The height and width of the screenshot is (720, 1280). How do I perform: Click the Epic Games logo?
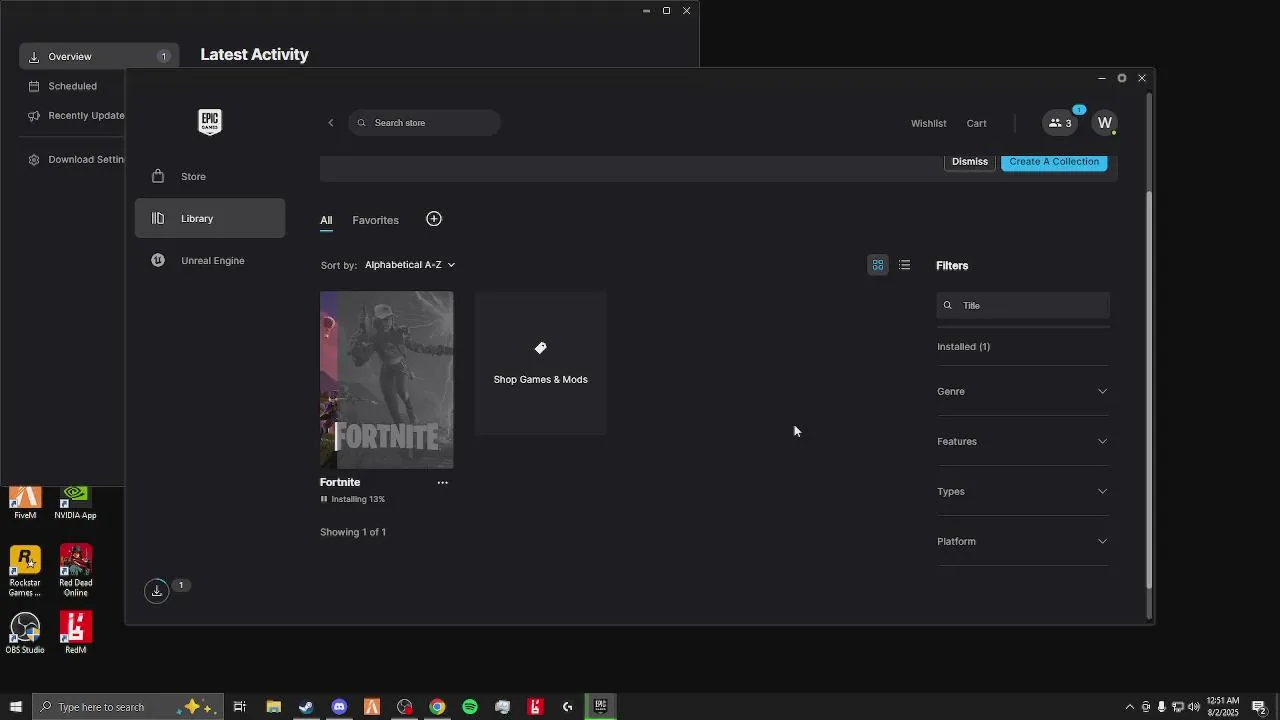tap(210, 122)
